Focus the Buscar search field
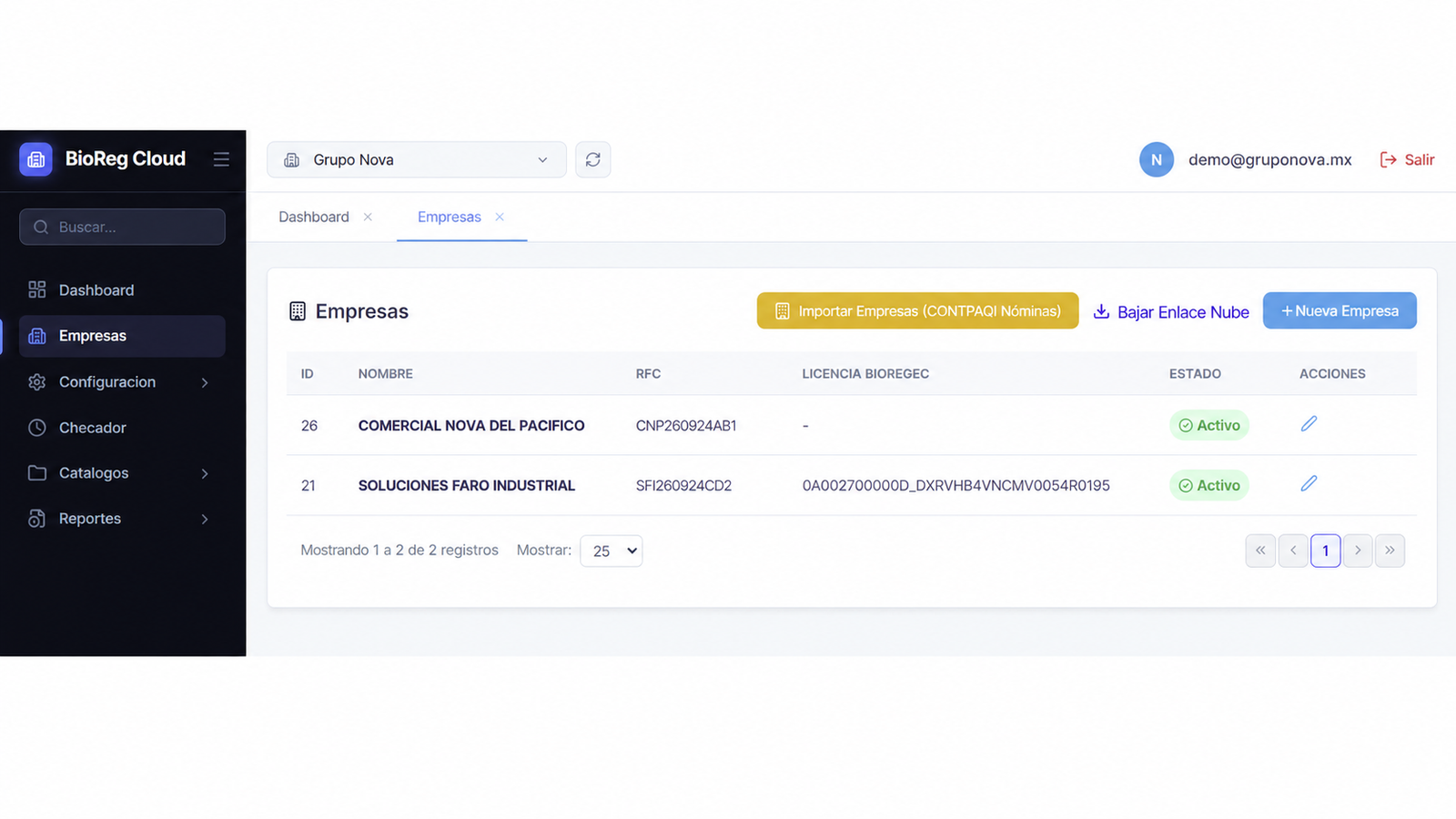Image resolution: width=1456 pixels, height=819 pixels. tap(122, 227)
